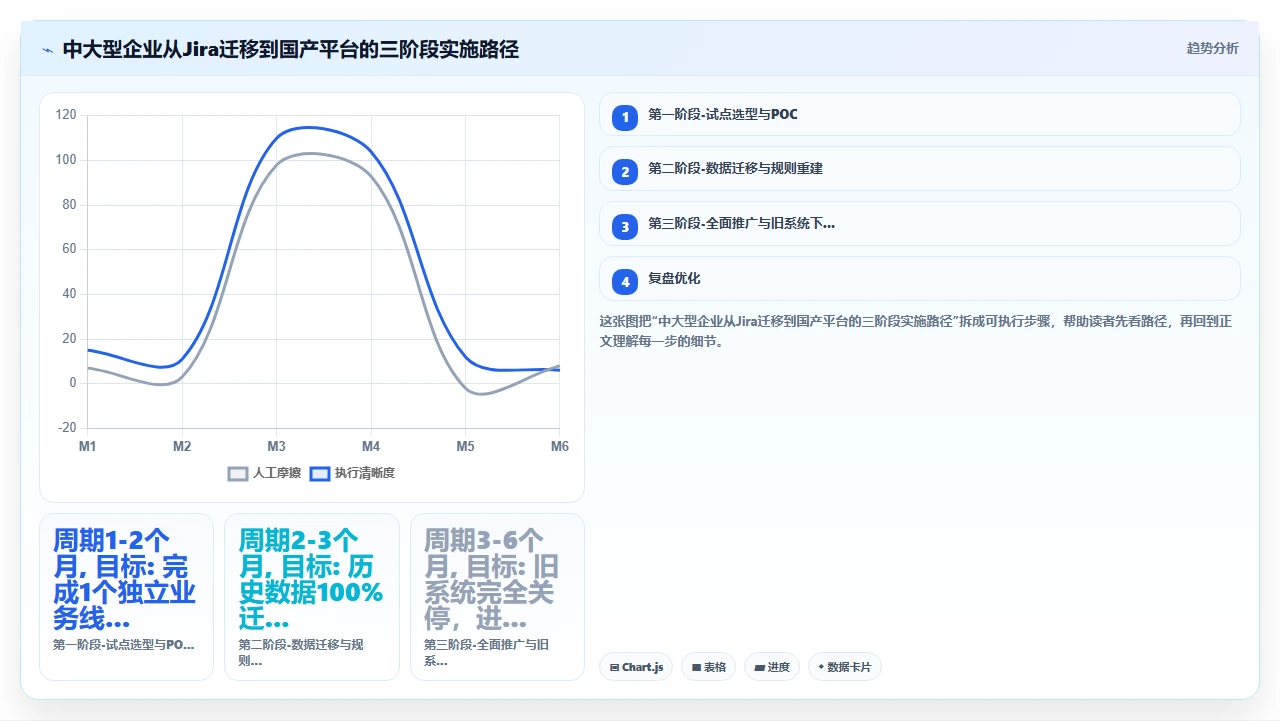Open the 周期3-6个月 data card
The image size is (1280, 721).
[497, 597]
